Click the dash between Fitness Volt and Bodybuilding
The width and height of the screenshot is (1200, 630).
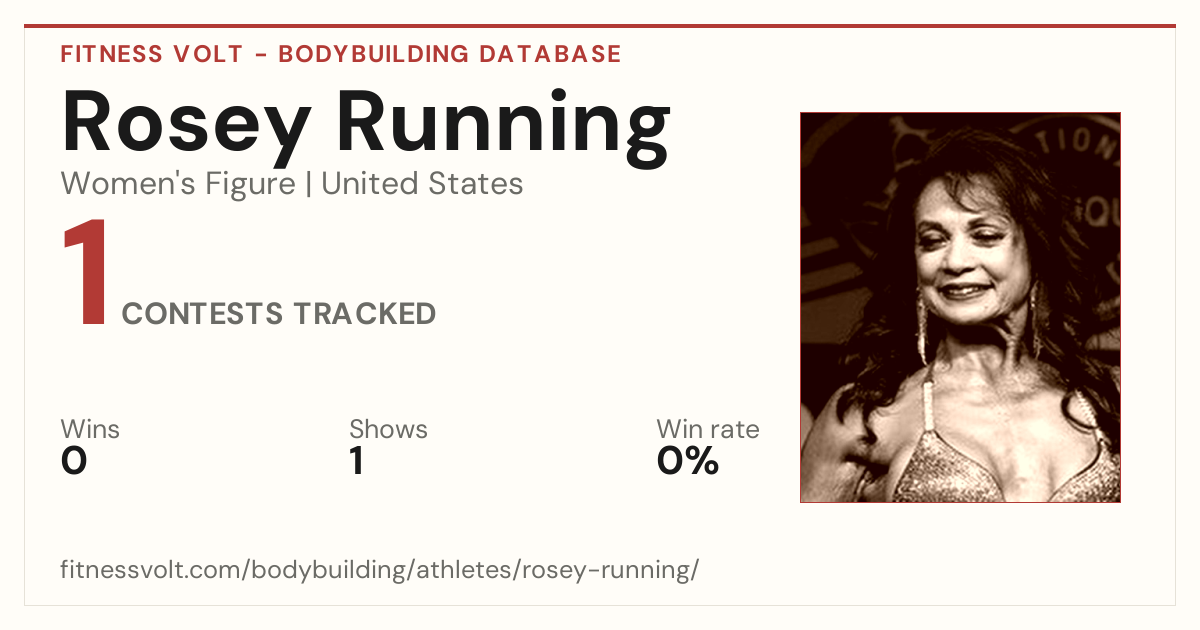pos(261,54)
